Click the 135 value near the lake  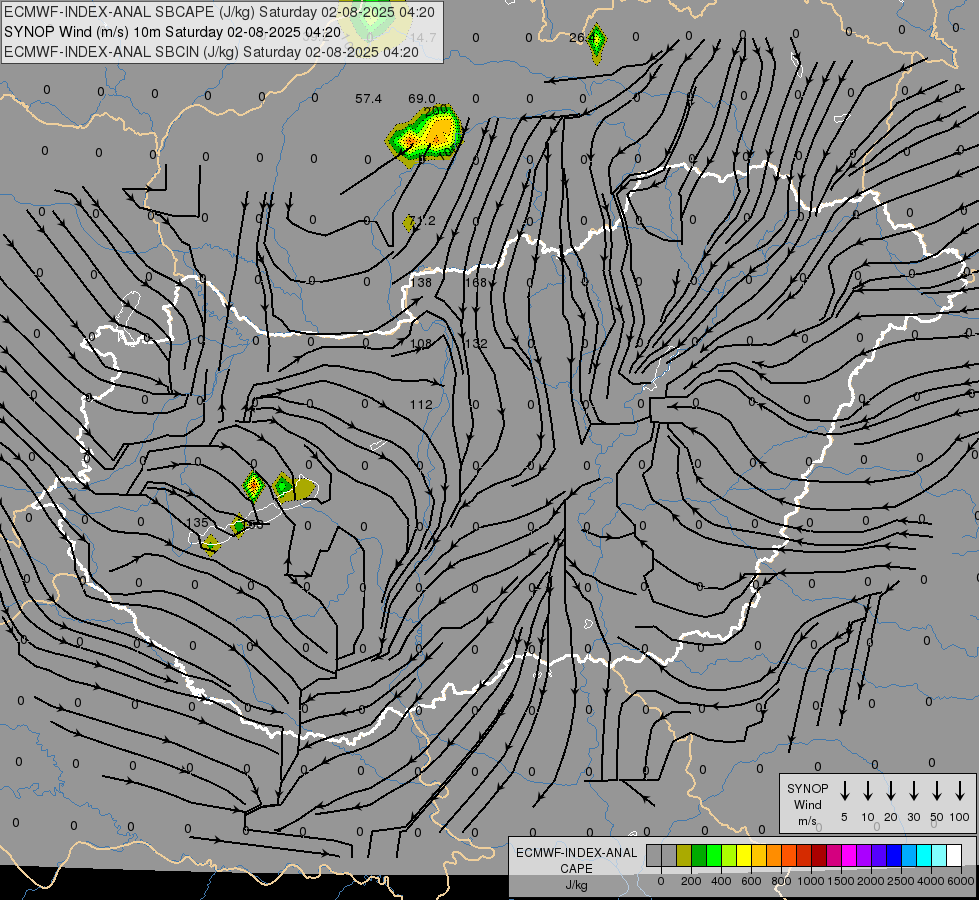pyautogui.click(x=197, y=522)
